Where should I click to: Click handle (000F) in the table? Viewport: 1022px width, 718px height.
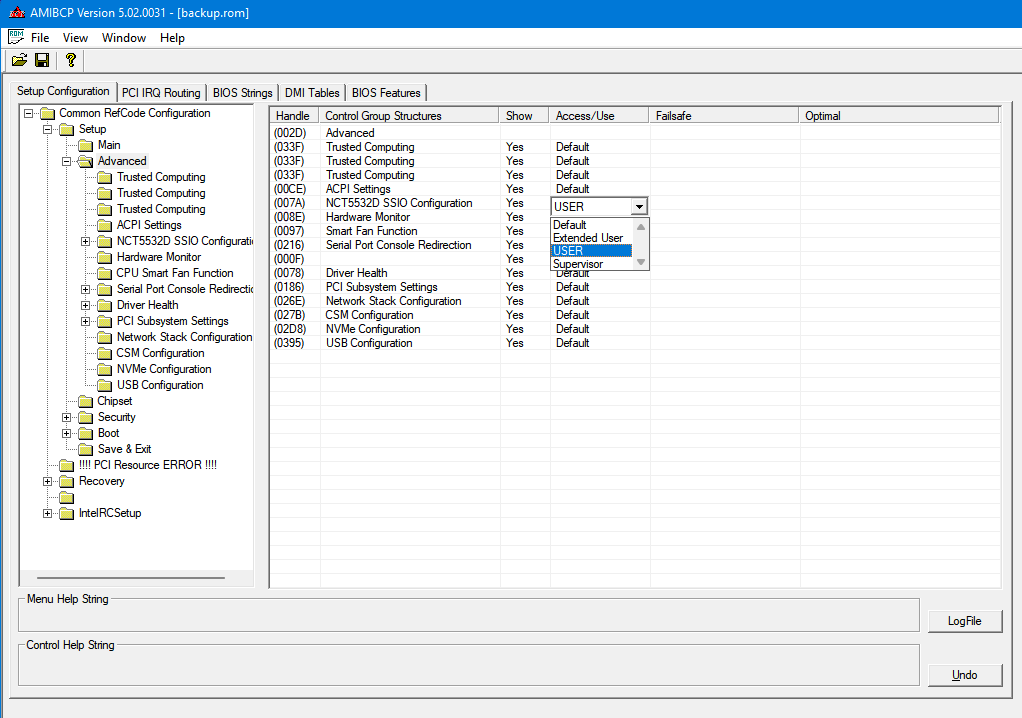pyautogui.click(x=289, y=259)
